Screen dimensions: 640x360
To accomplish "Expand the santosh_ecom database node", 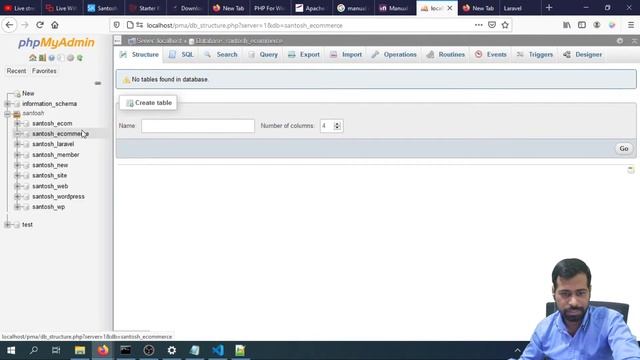I will point(18,123).
